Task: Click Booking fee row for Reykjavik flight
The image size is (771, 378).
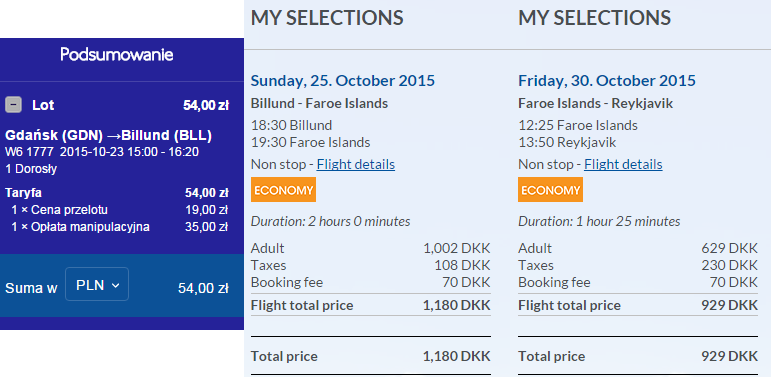Action: click(638, 282)
